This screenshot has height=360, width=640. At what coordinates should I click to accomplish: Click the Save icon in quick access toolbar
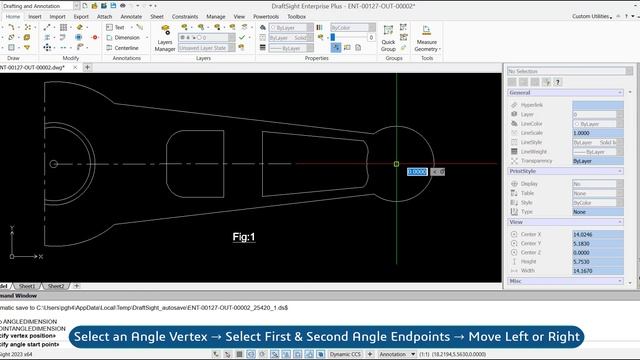(x=104, y=6)
